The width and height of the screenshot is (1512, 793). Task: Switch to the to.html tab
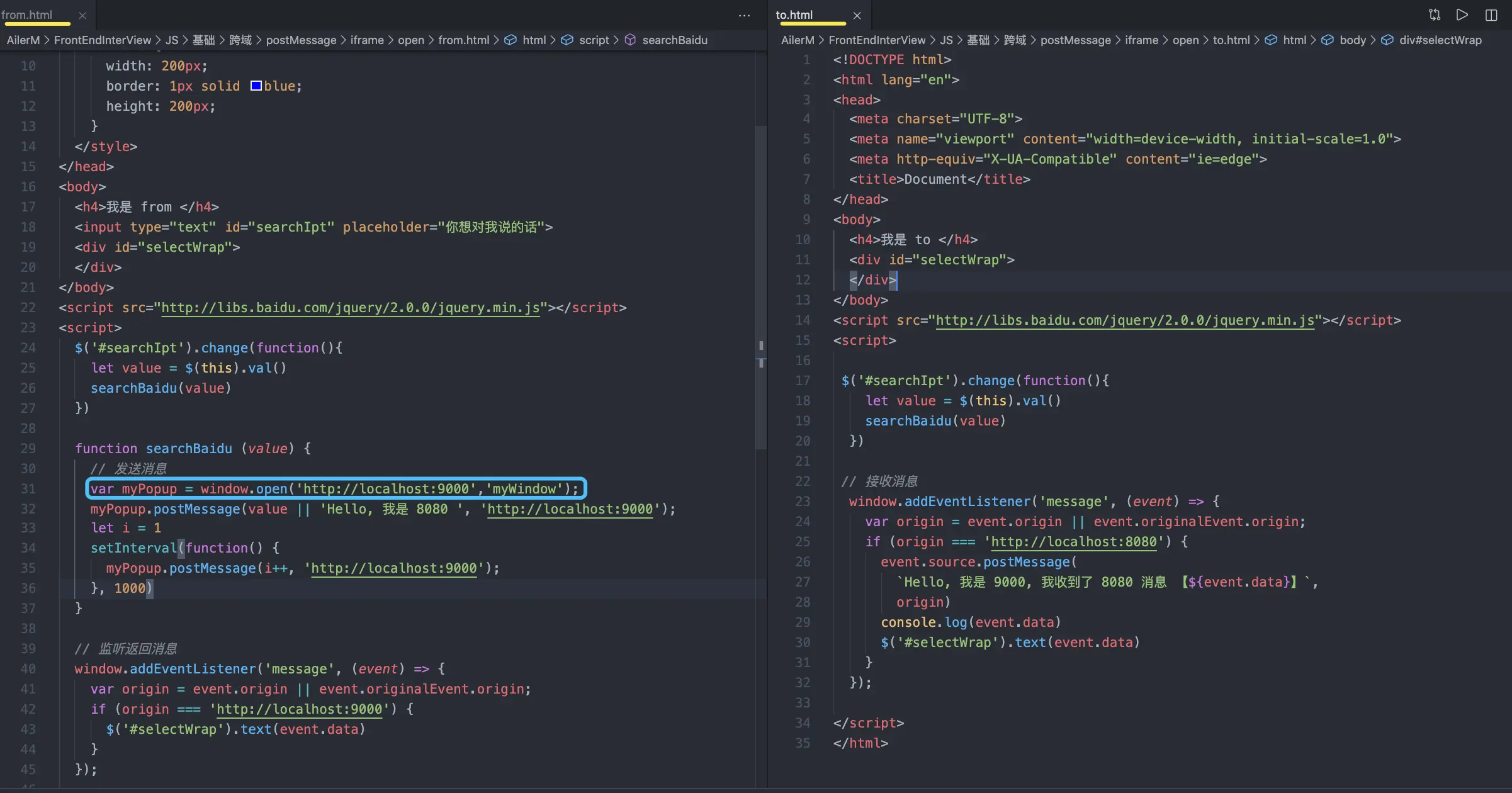coord(794,15)
